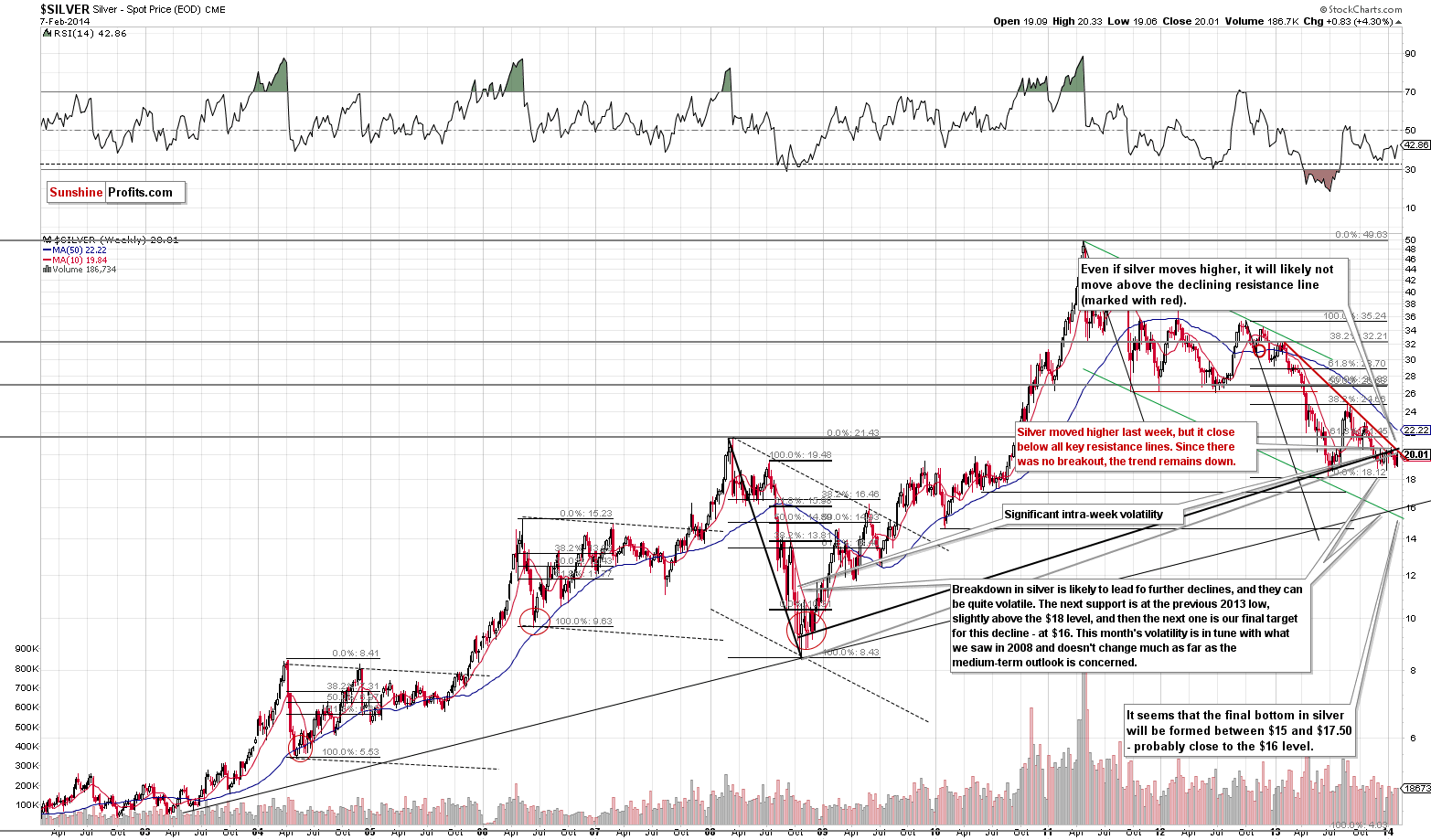Viewport: 1431px width, 840px height.
Task: Click the 0.0%: 8.41 retracement label
Action: 356,654
